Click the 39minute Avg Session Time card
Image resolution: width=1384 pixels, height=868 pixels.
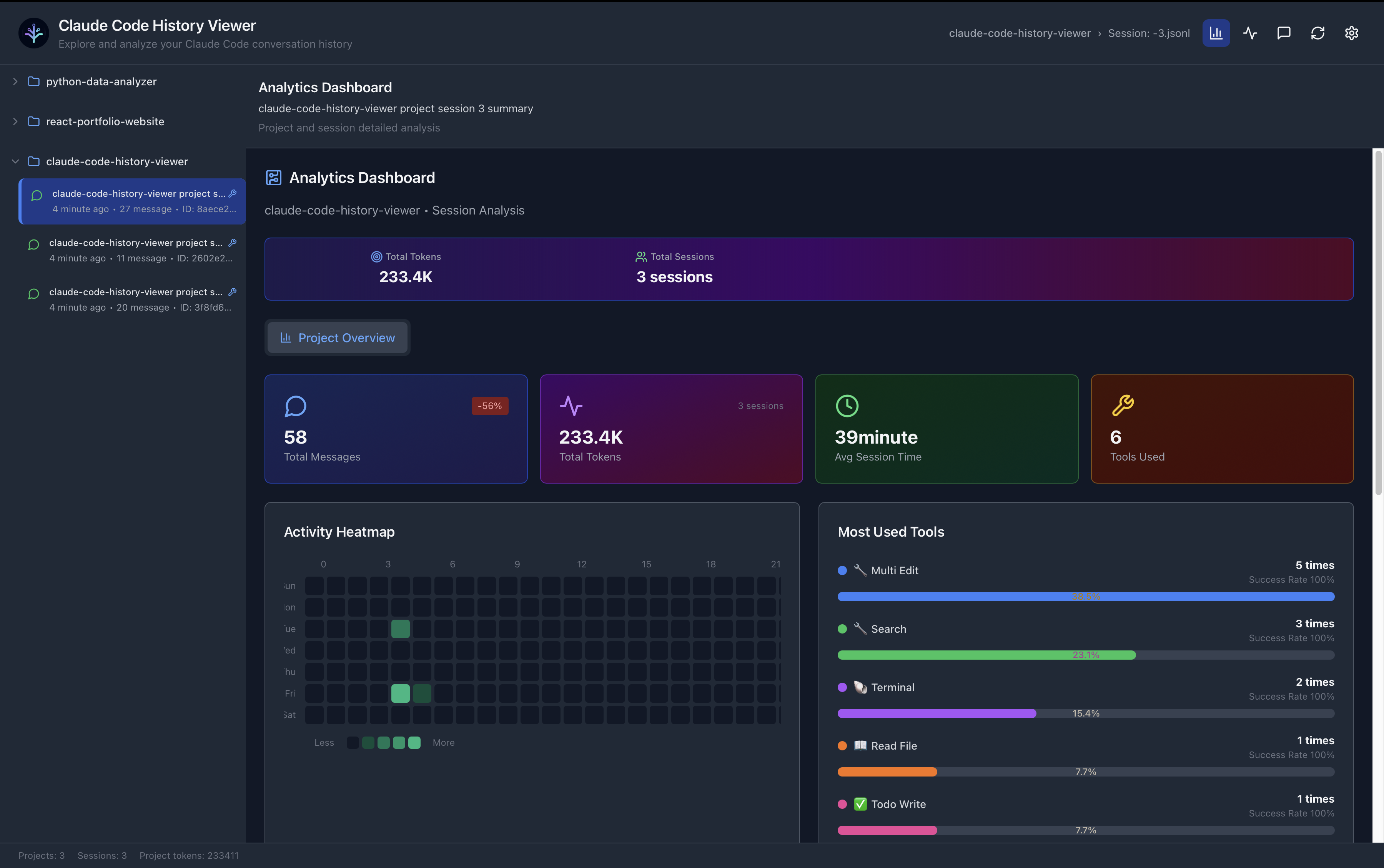point(947,429)
